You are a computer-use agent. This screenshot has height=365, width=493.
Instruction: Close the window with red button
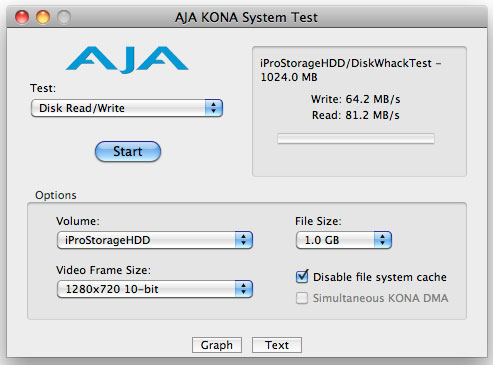[x=22, y=17]
